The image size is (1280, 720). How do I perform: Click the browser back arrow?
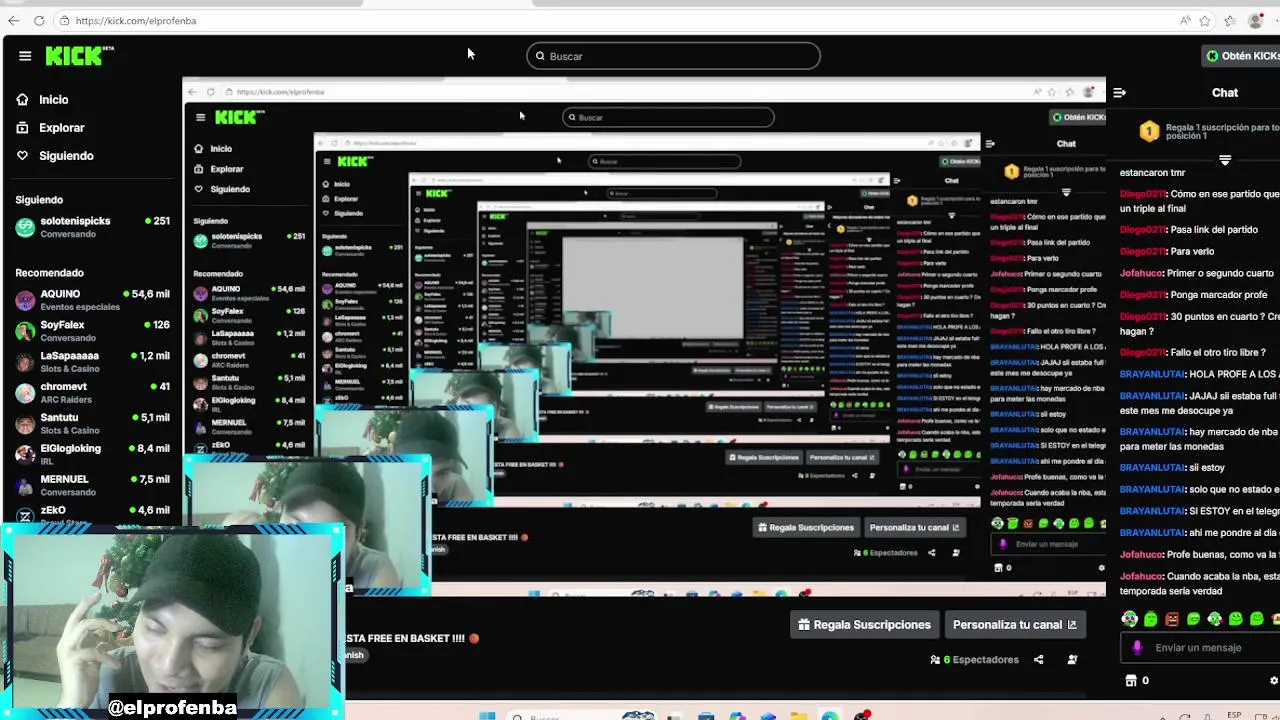point(13,20)
